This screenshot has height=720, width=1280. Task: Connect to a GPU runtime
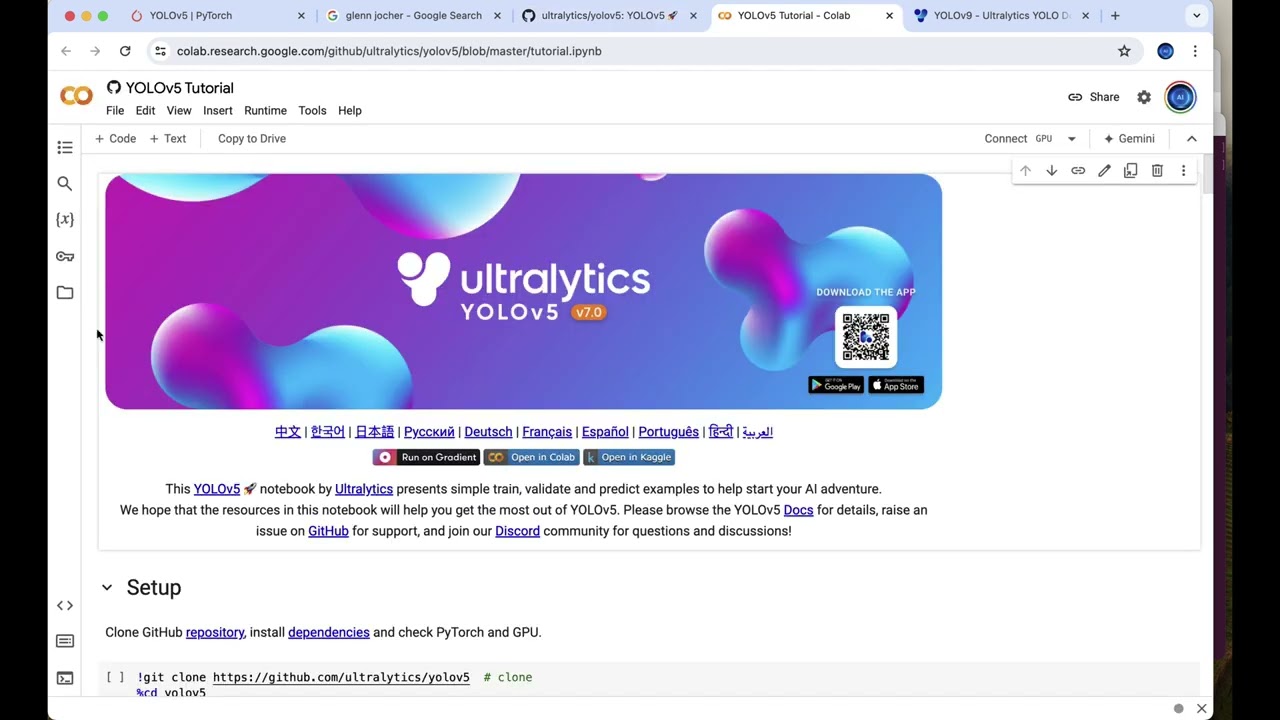click(1018, 139)
